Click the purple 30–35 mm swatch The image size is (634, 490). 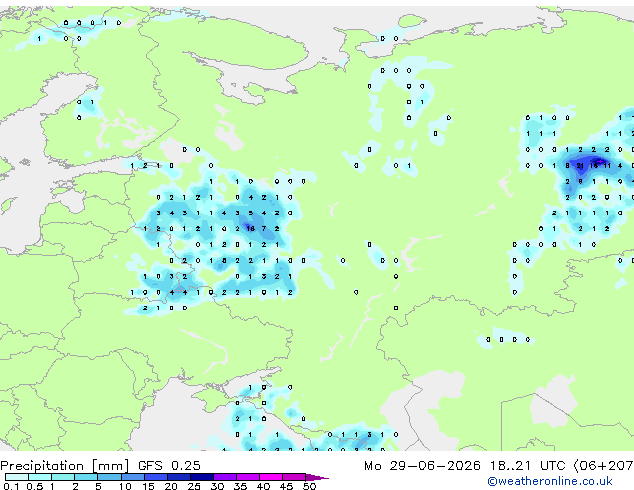pos(225,477)
